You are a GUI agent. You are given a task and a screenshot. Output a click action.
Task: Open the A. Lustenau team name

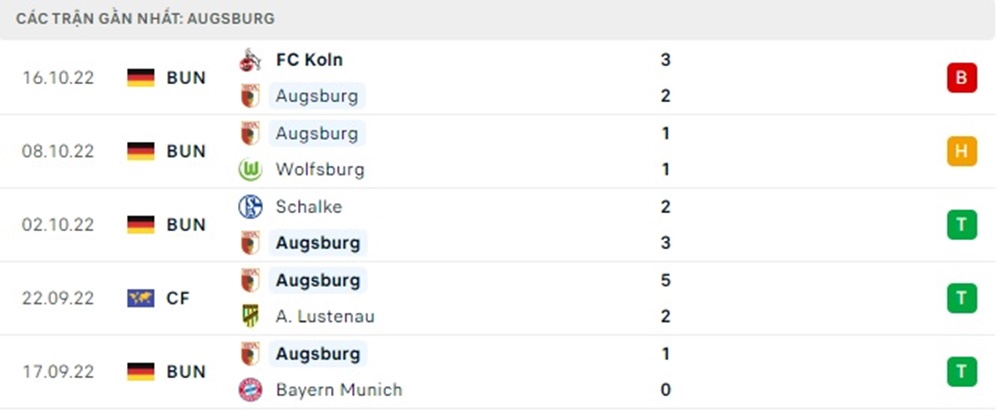point(325,316)
